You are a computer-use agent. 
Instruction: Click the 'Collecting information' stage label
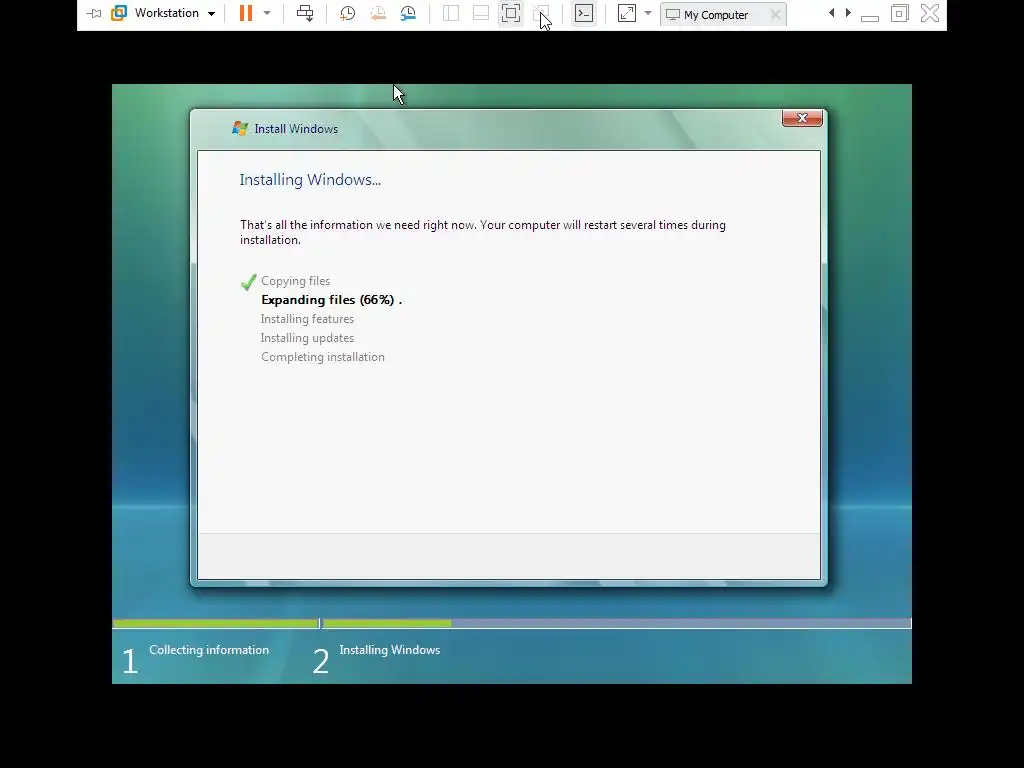(x=209, y=650)
